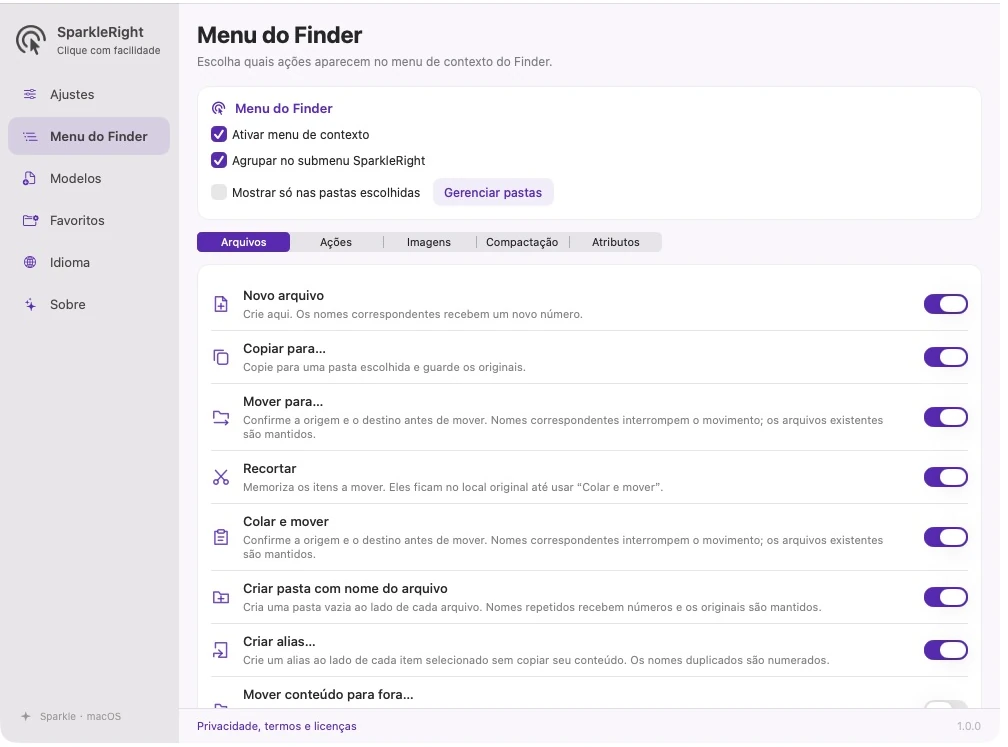This screenshot has width=1008, height=747.
Task: Click Mover conteúdo para fora... title
Action: [x=328, y=694]
